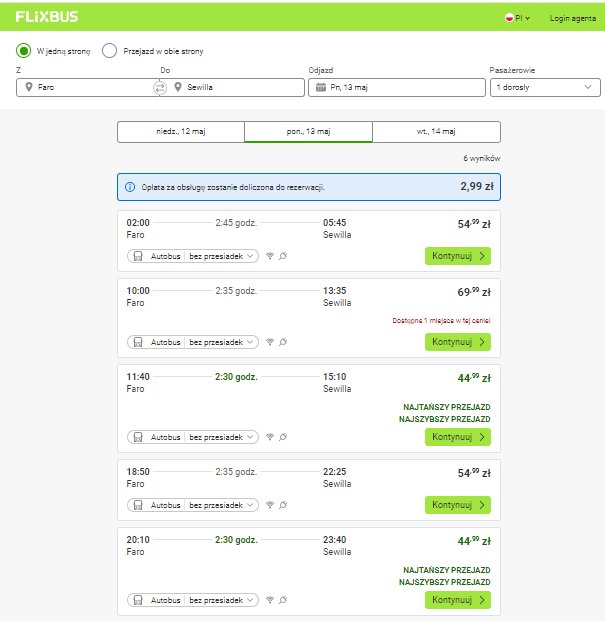Select Przejazd w obie strony option
This screenshot has width=605, height=621.
(109, 51)
